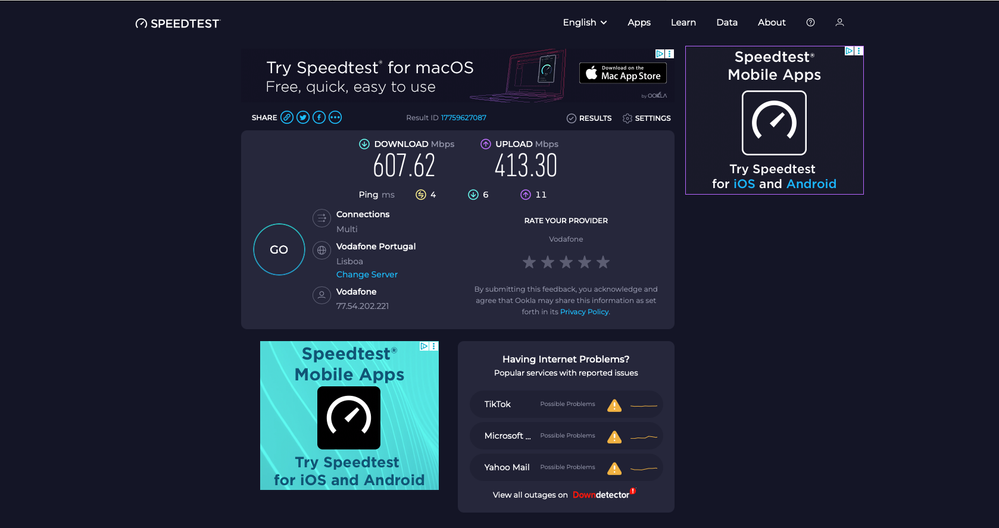This screenshot has height=528, width=999.
Task: Copy the result link via share icon
Action: tap(287, 117)
